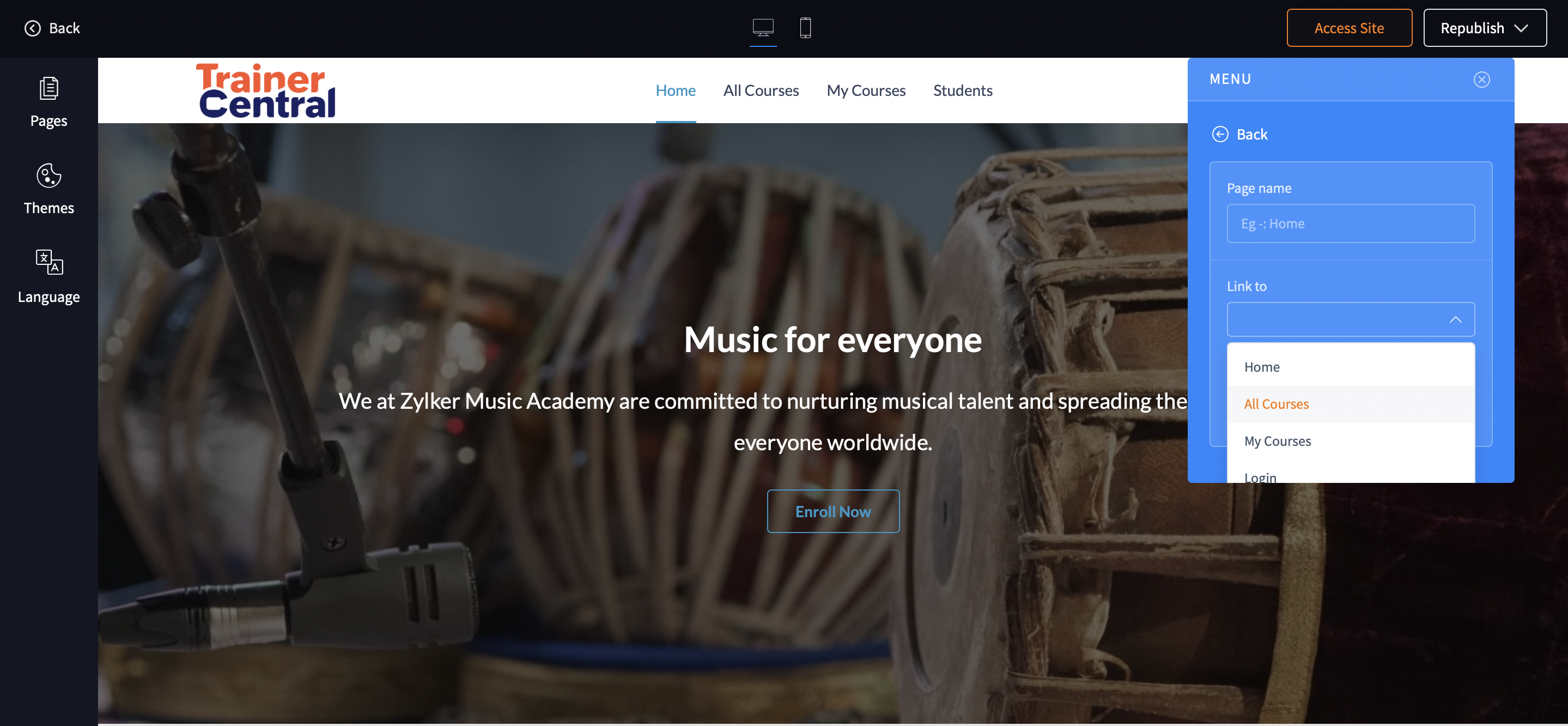1568x726 pixels.
Task: Choose My Courses from dropdown list
Action: point(1278,441)
